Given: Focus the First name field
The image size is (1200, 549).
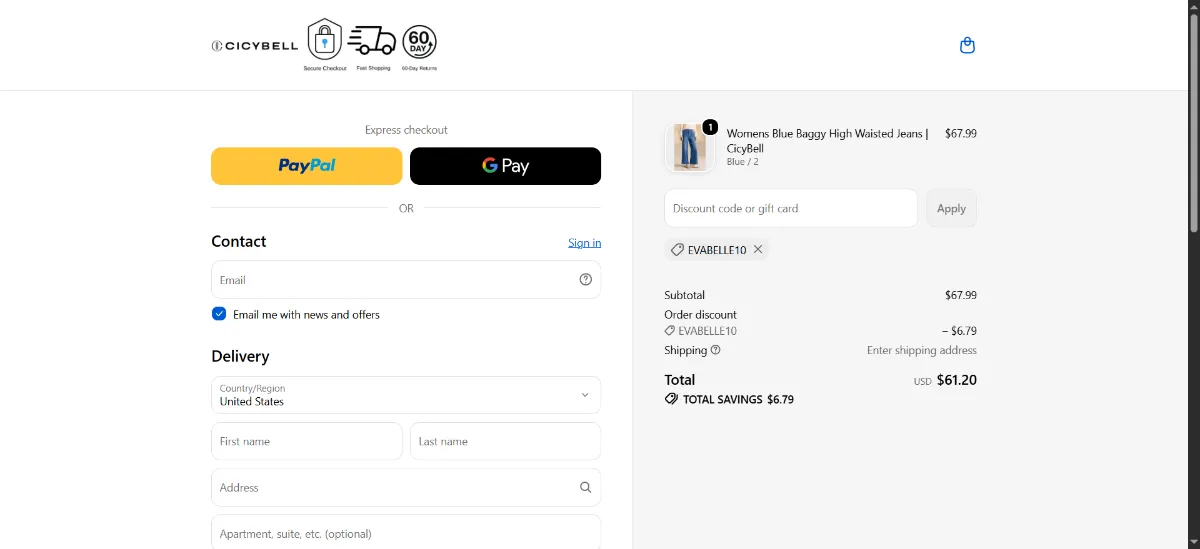Looking at the screenshot, I should (307, 441).
